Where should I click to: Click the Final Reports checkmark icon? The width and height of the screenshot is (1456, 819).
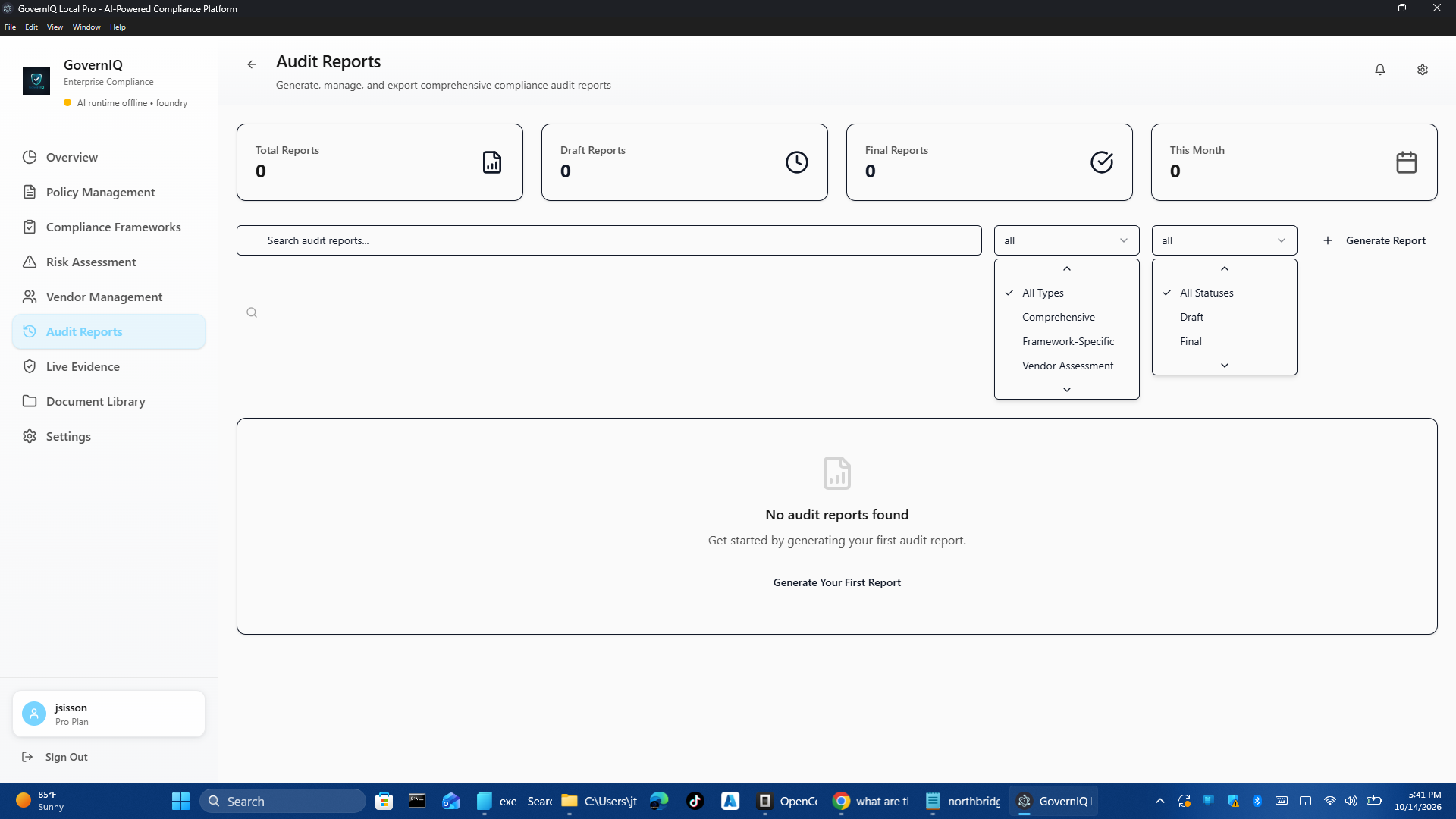coord(1102,162)
